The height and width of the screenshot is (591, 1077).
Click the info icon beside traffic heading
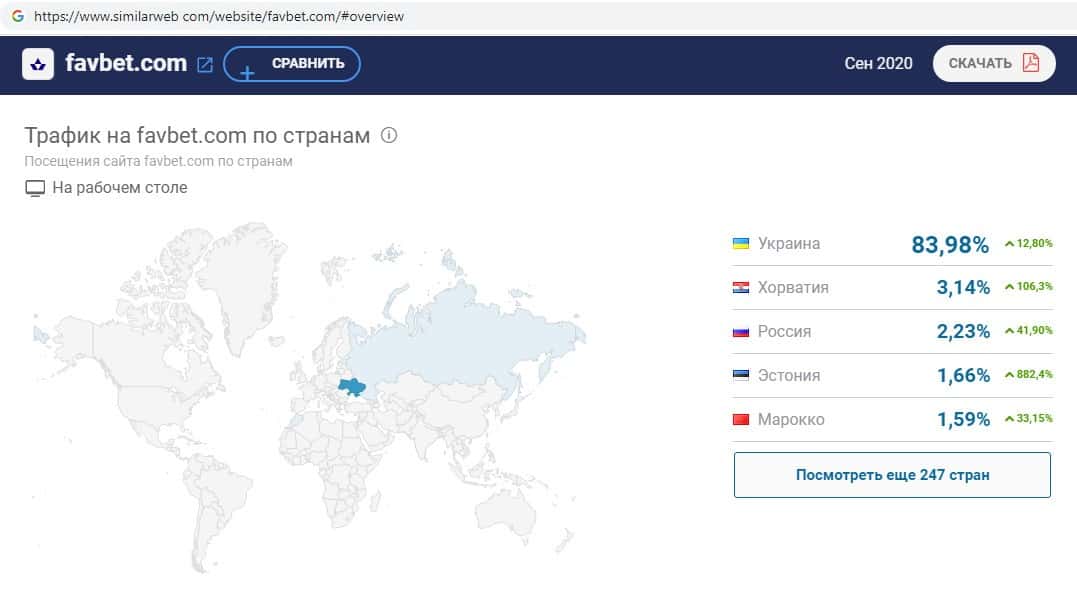point(389,135)
